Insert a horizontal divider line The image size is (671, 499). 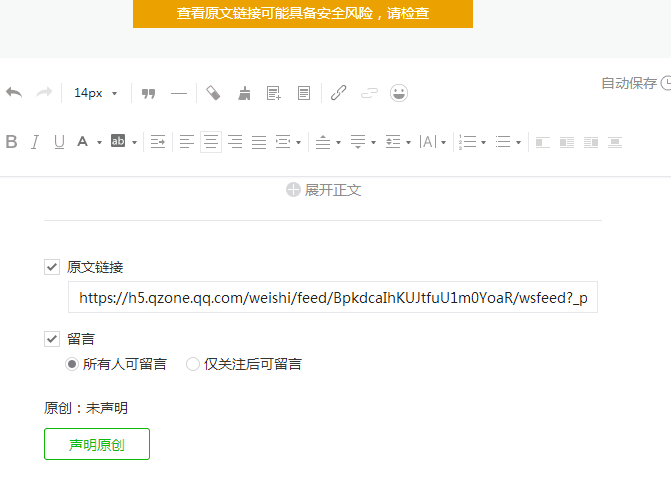pos(179,93)
